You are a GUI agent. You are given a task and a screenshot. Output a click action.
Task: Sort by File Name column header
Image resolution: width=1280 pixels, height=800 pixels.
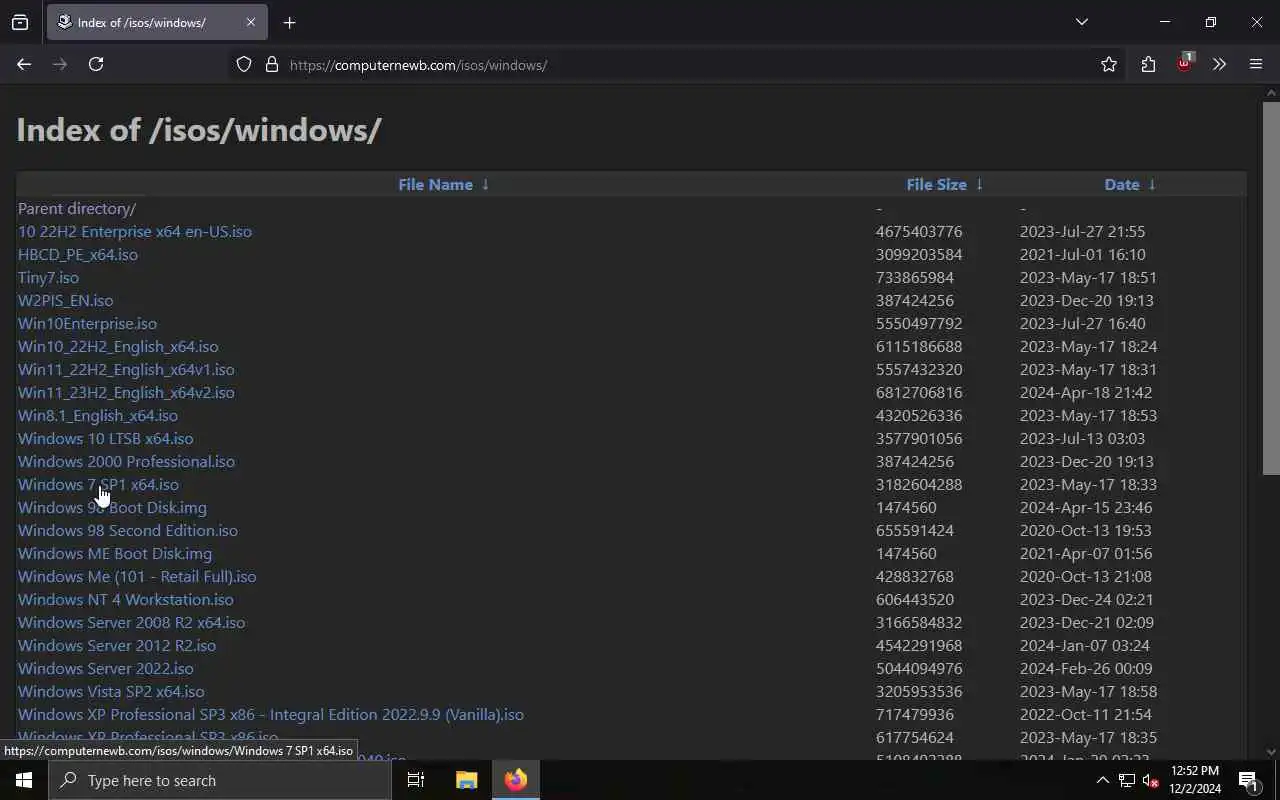[435, 184]
